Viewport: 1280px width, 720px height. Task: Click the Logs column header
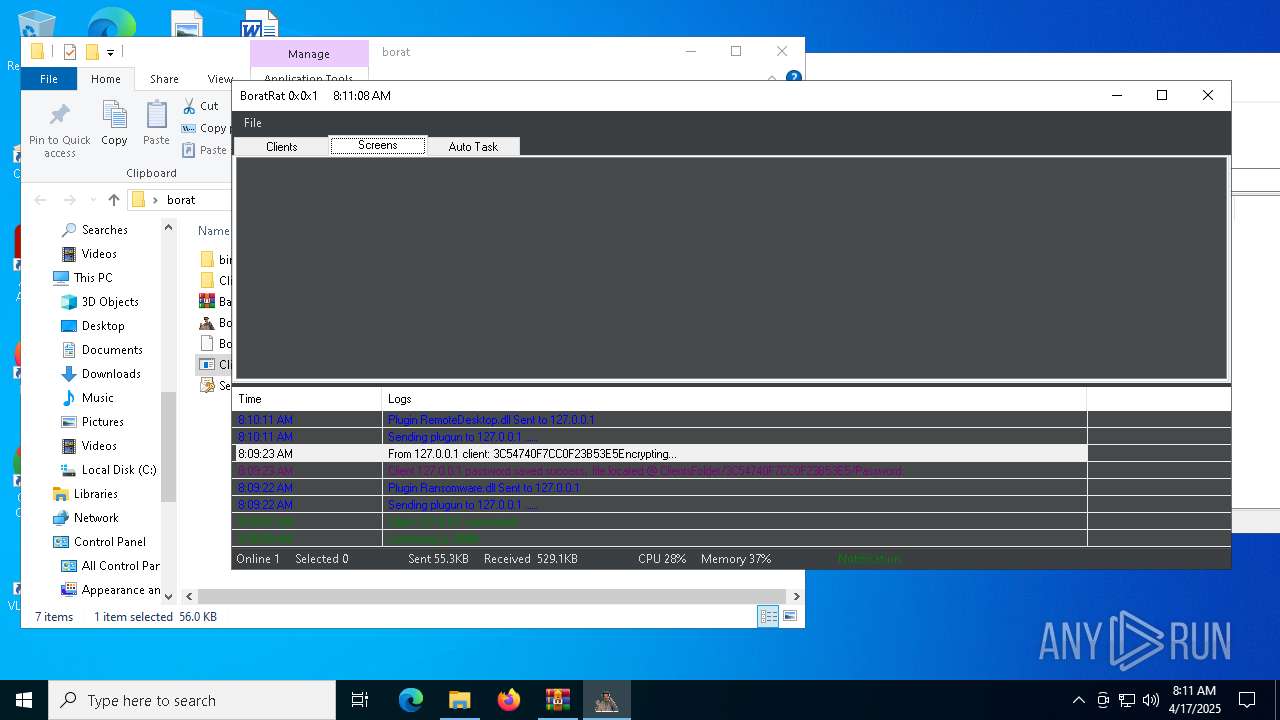pyautogui.click(x=734, y=399)
